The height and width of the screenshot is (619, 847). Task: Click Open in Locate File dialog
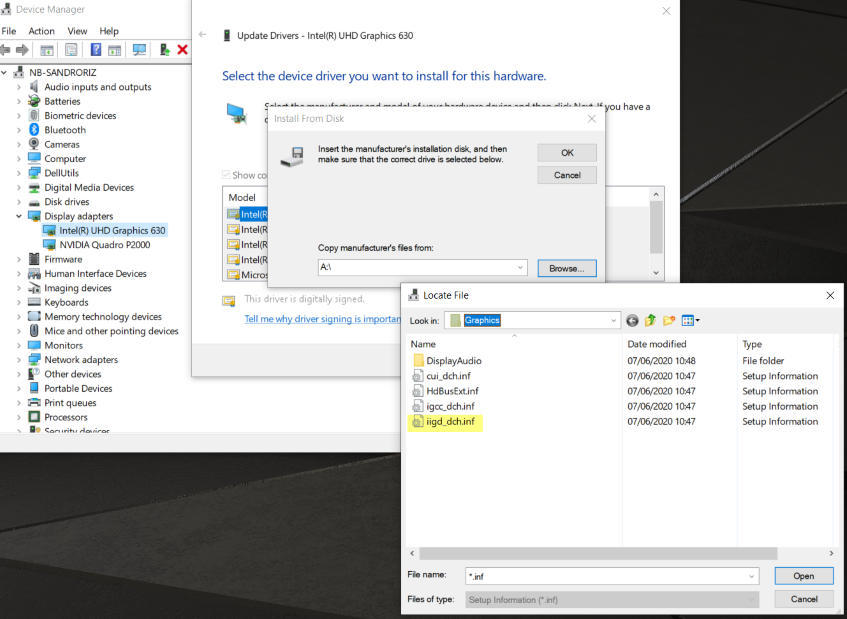point(804,576)
